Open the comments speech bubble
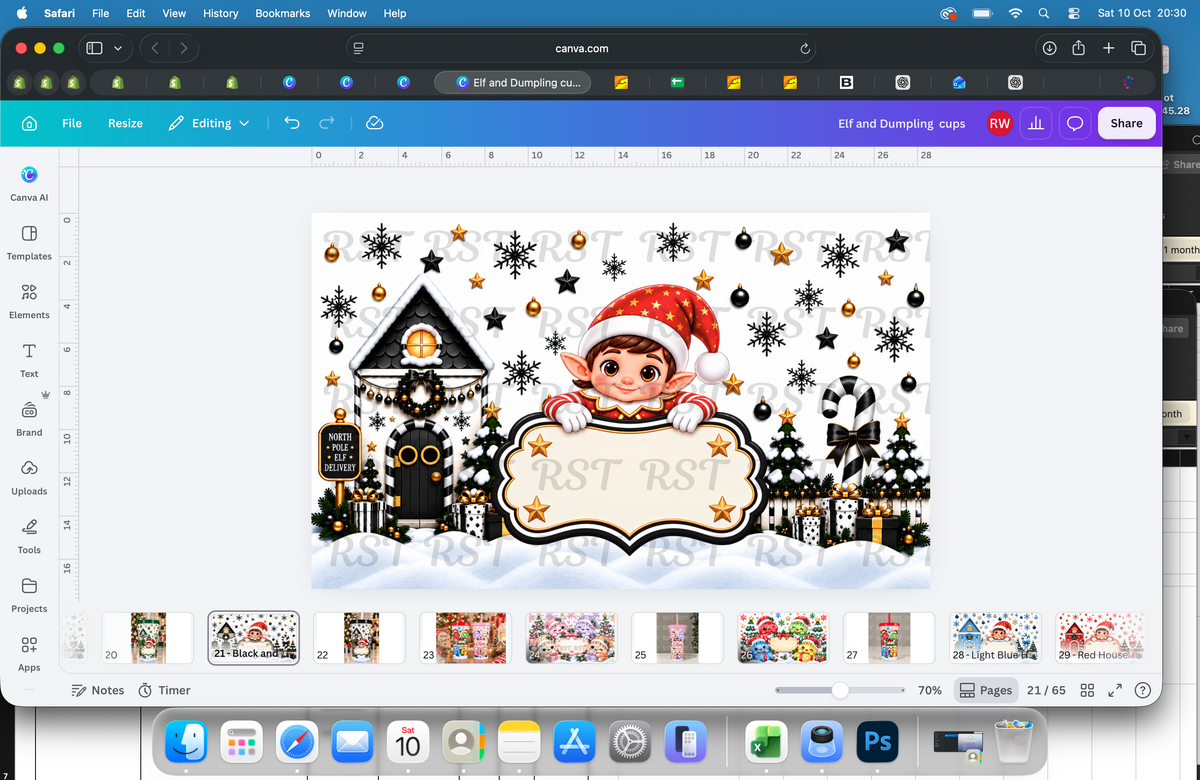The image size is (1200, 780). [1075, 123]
